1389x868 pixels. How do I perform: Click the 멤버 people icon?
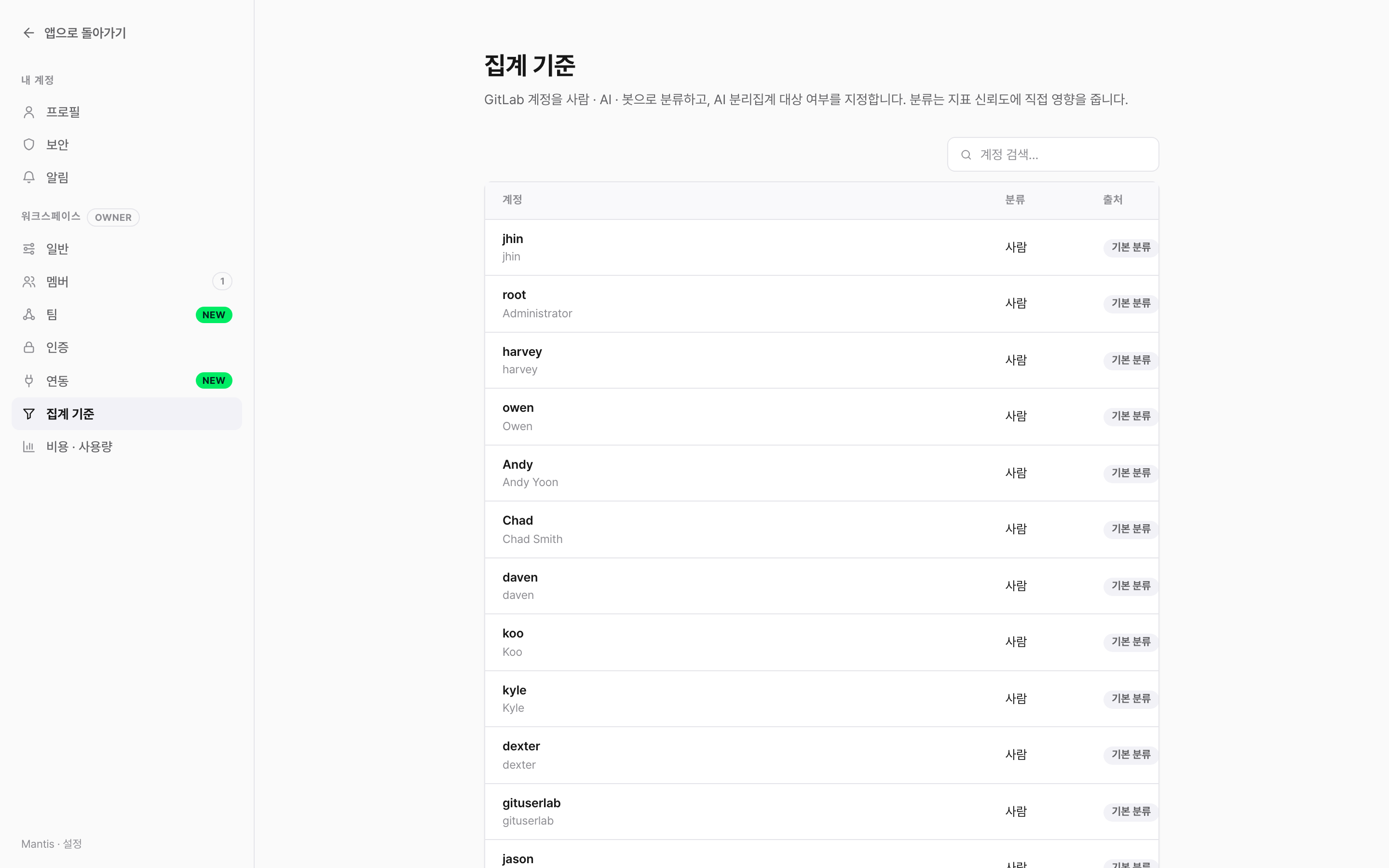[29, 281]
